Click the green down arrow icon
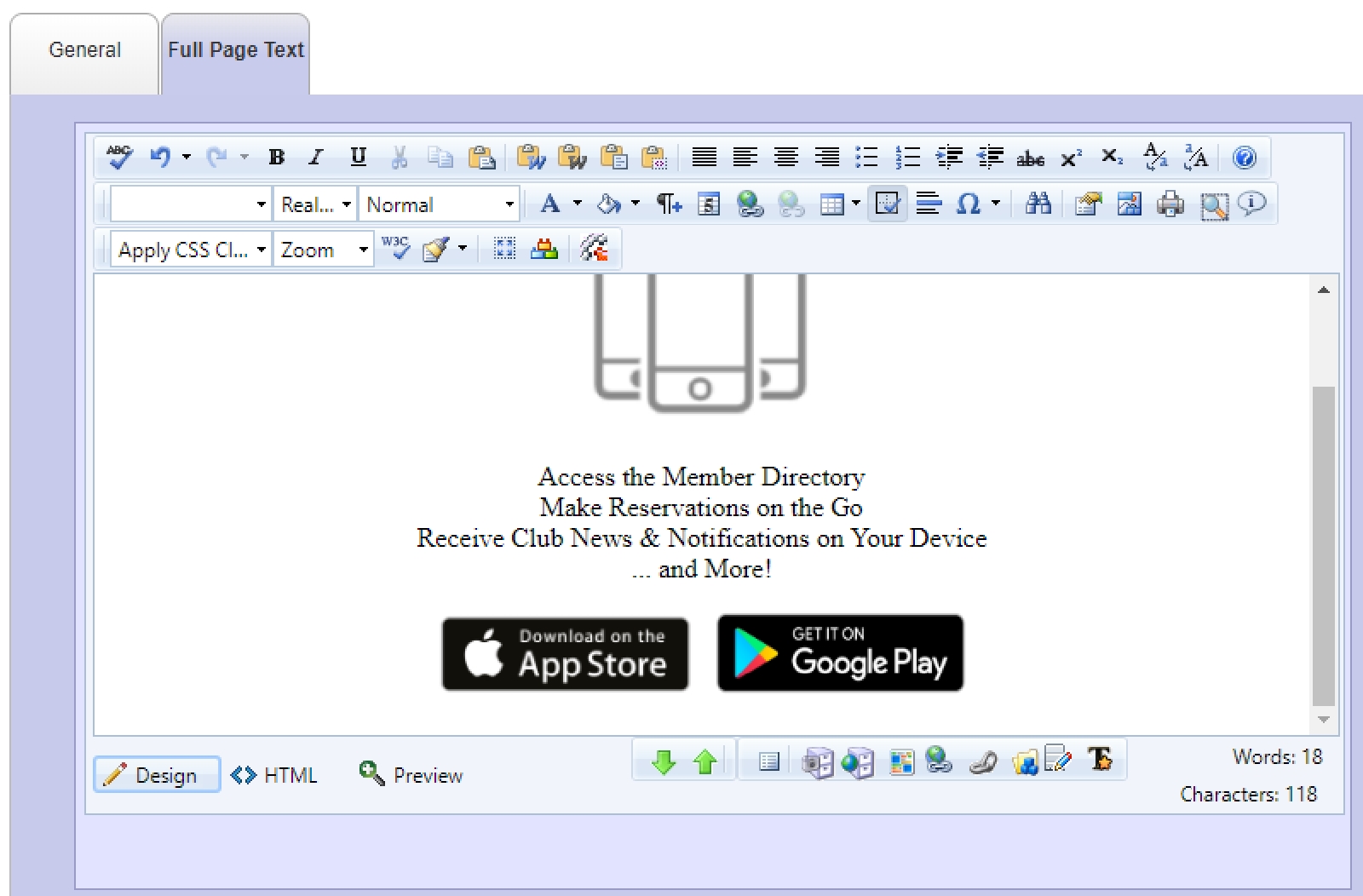The image size is (1363, 896). coord(663,761)
